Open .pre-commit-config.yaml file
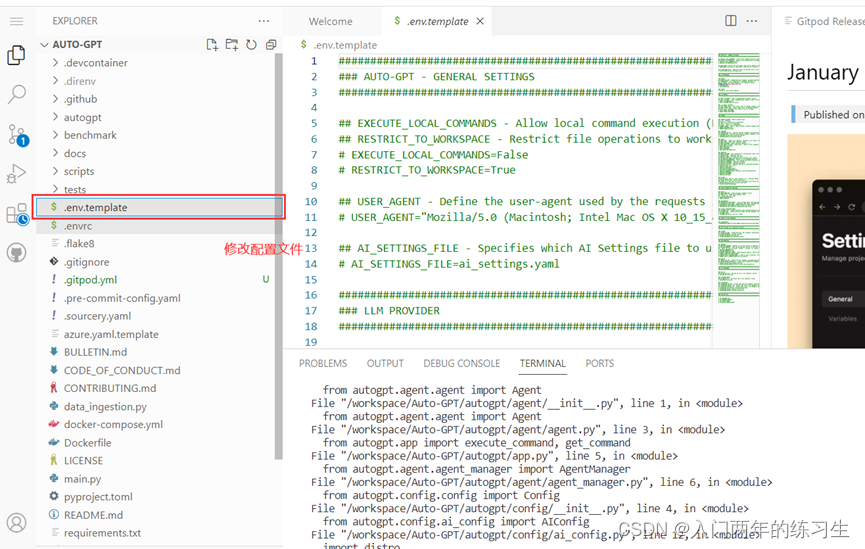The width and height of the screenshot is (865, 549). click(x=156, y=298)
